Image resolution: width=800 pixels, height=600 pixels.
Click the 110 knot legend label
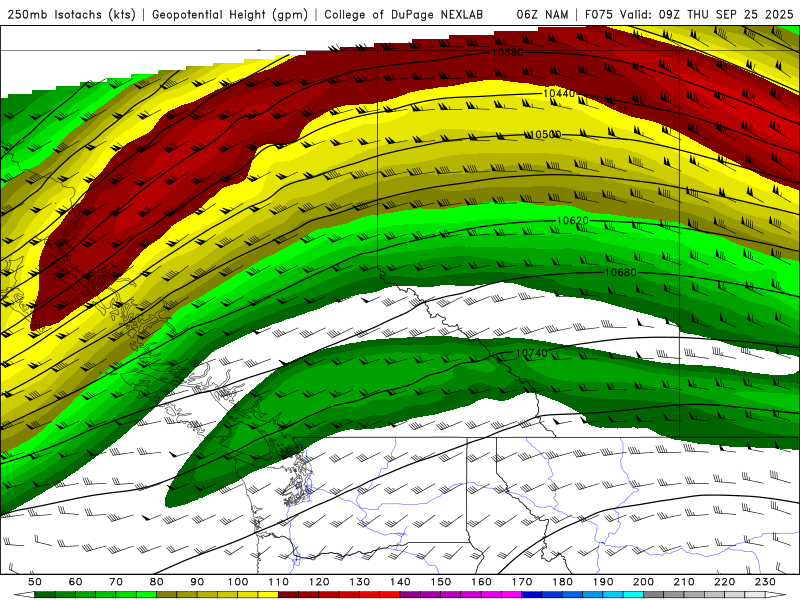(x=279, y=582)
